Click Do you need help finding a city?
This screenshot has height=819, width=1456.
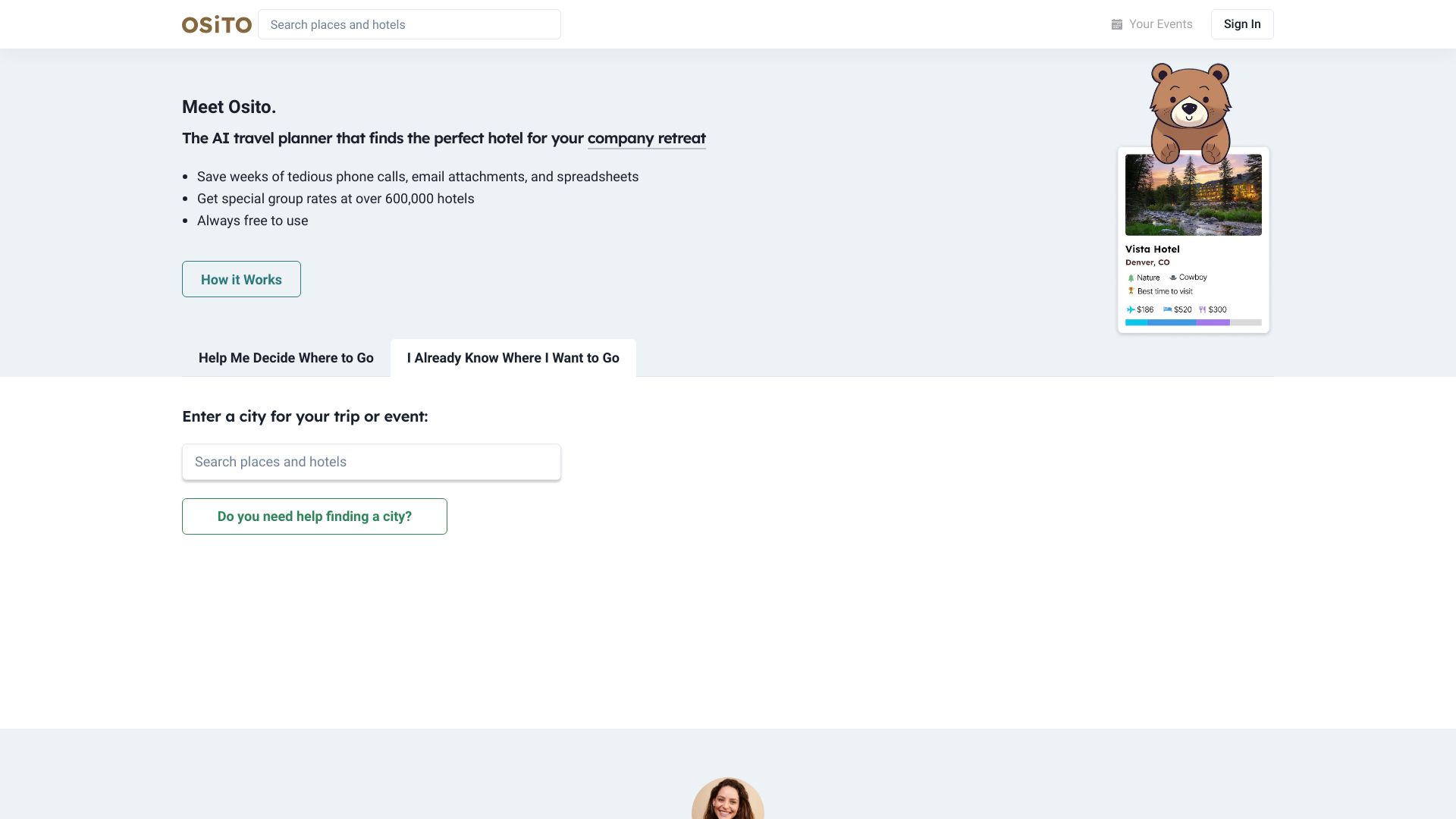click(x=314, y=516)
